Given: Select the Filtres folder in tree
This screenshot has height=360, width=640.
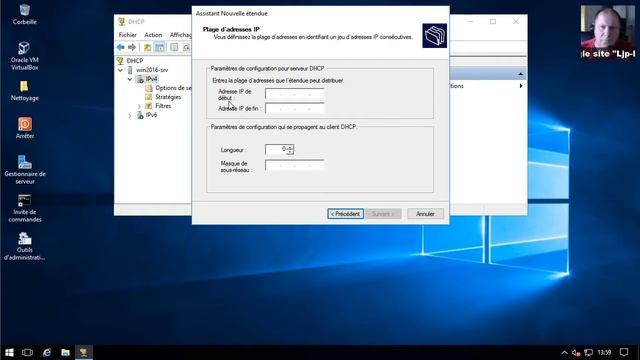Looking at the screenshot, I should pyautogui.click(x=163, y=106).
